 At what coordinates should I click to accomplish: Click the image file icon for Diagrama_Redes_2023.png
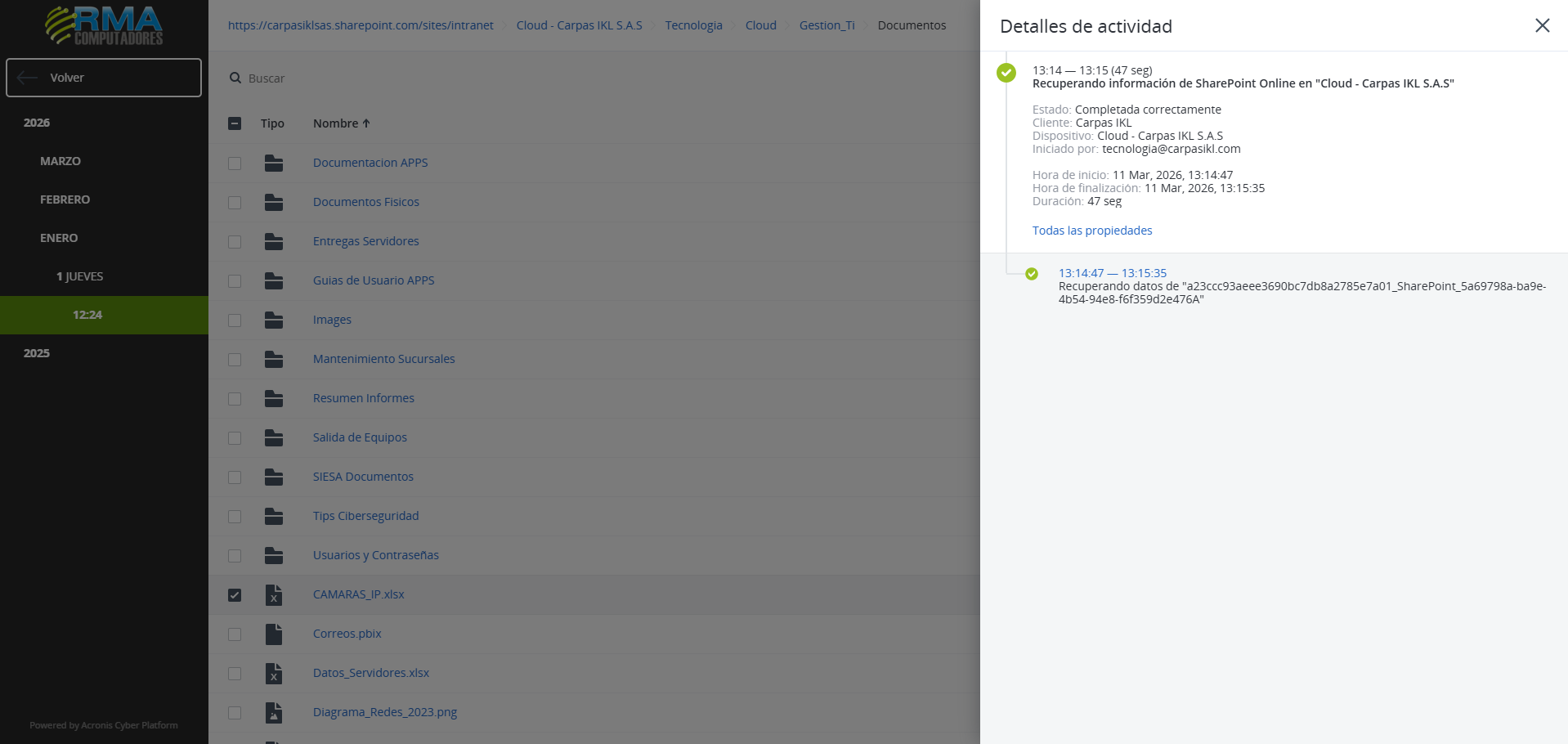coord(274,712)
